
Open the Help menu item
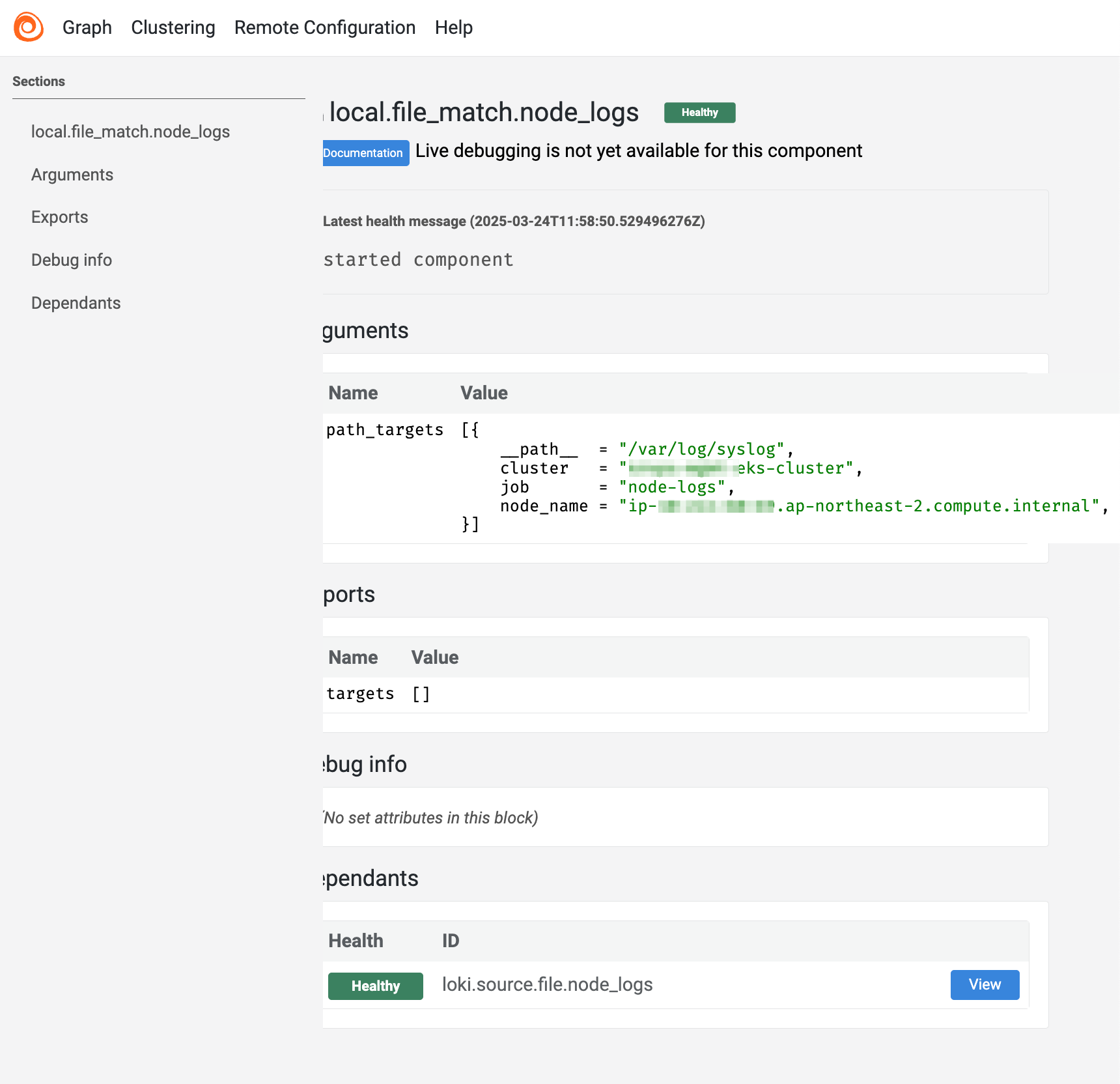[x=454, y=27]
